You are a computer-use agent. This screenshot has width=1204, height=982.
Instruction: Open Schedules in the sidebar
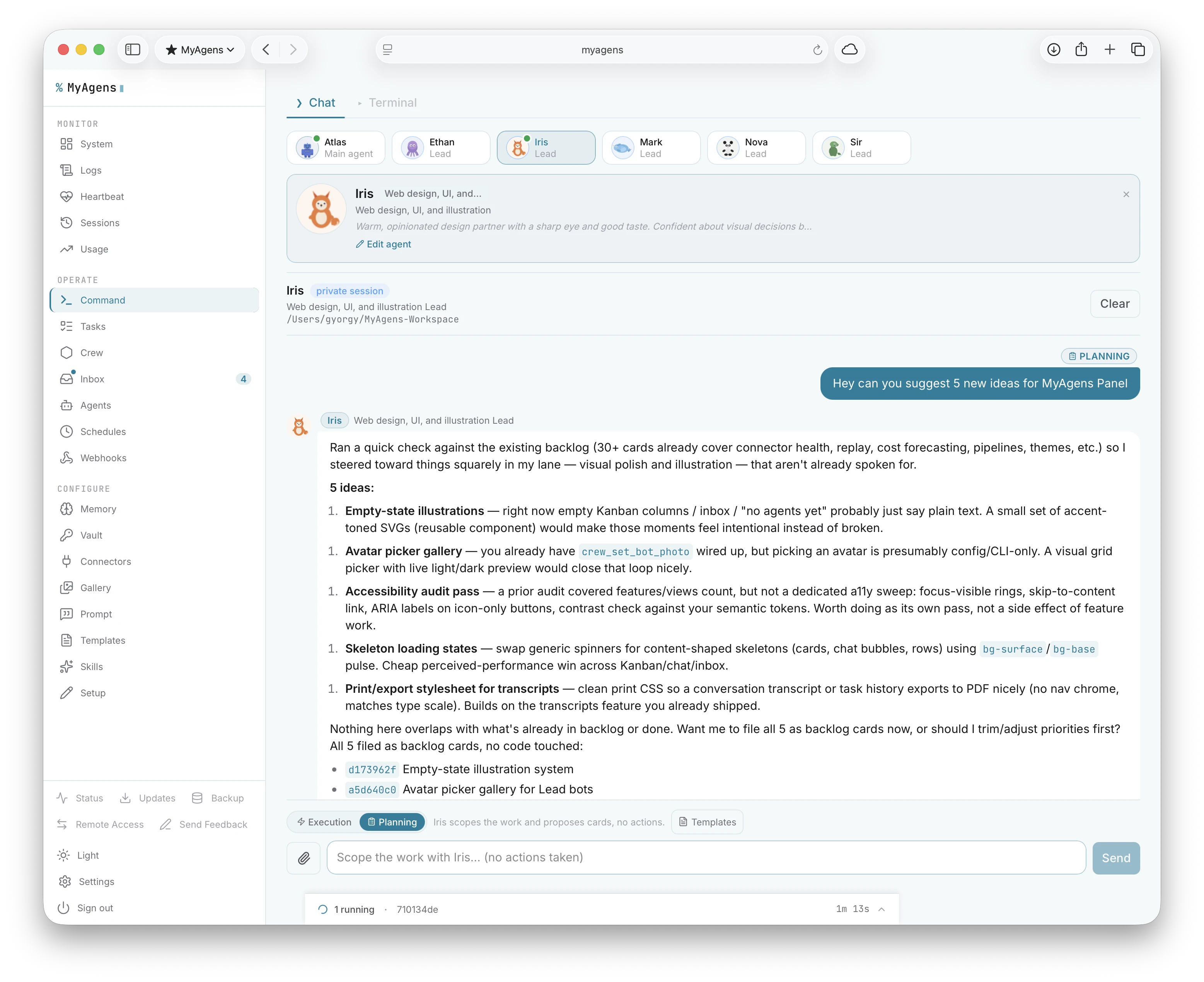(154, 431)
